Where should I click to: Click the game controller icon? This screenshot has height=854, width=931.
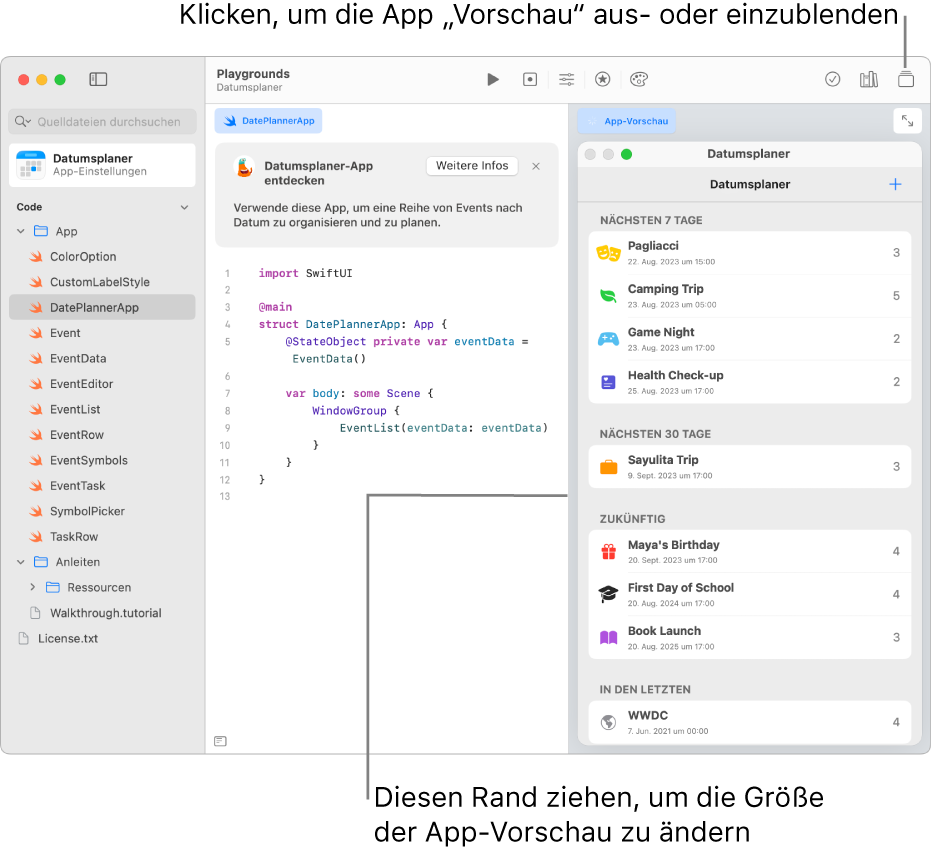click(608, 339)
